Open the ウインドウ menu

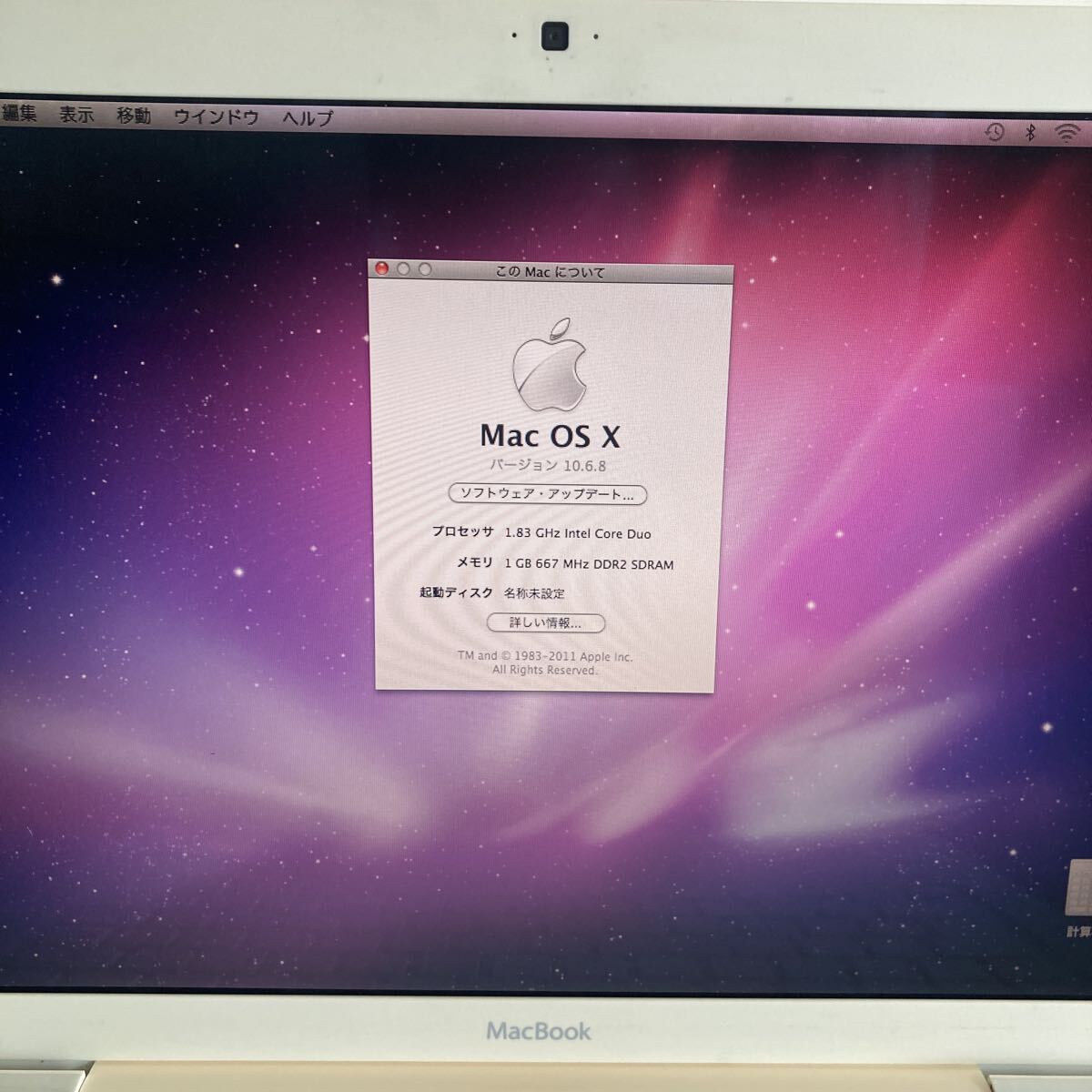pyautogui.click(x=216, y=116)
